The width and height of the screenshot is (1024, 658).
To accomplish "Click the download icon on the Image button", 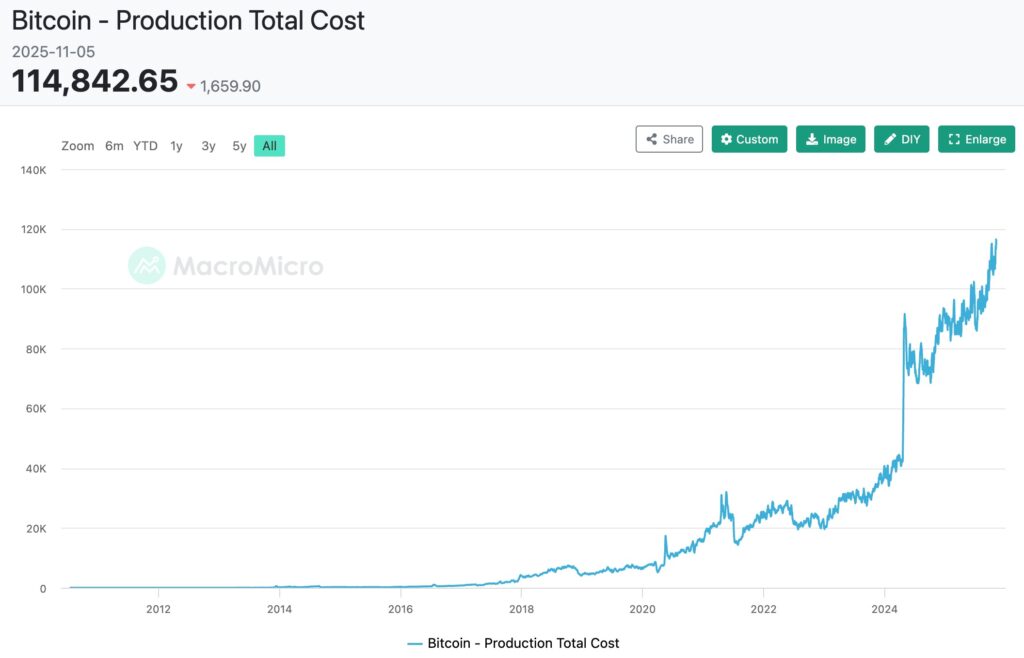I will [x=812, y=139].
